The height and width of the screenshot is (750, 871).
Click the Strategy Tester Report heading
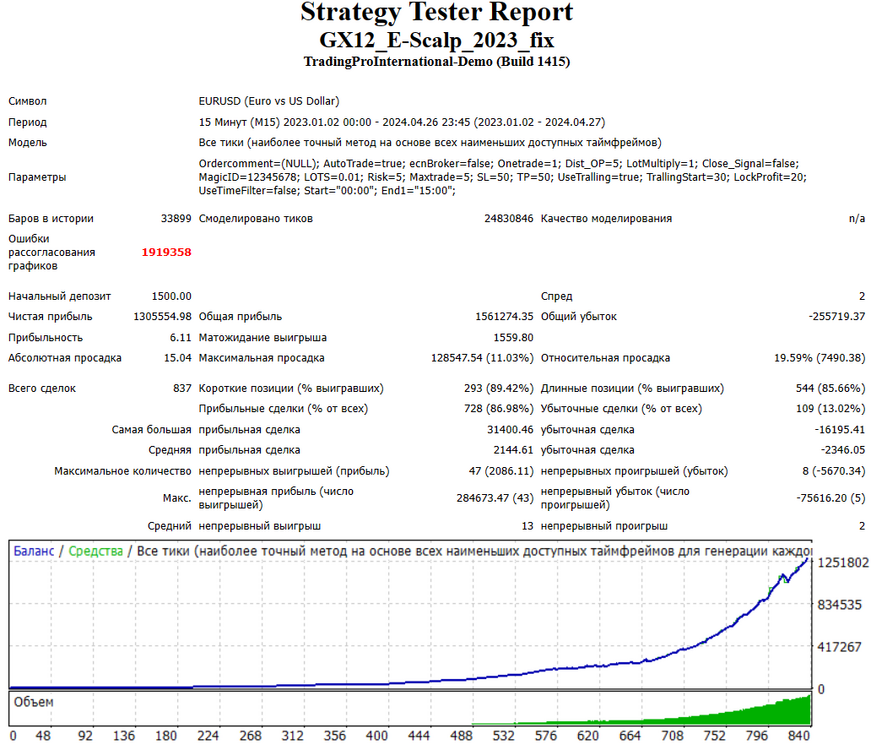[436, 12]
